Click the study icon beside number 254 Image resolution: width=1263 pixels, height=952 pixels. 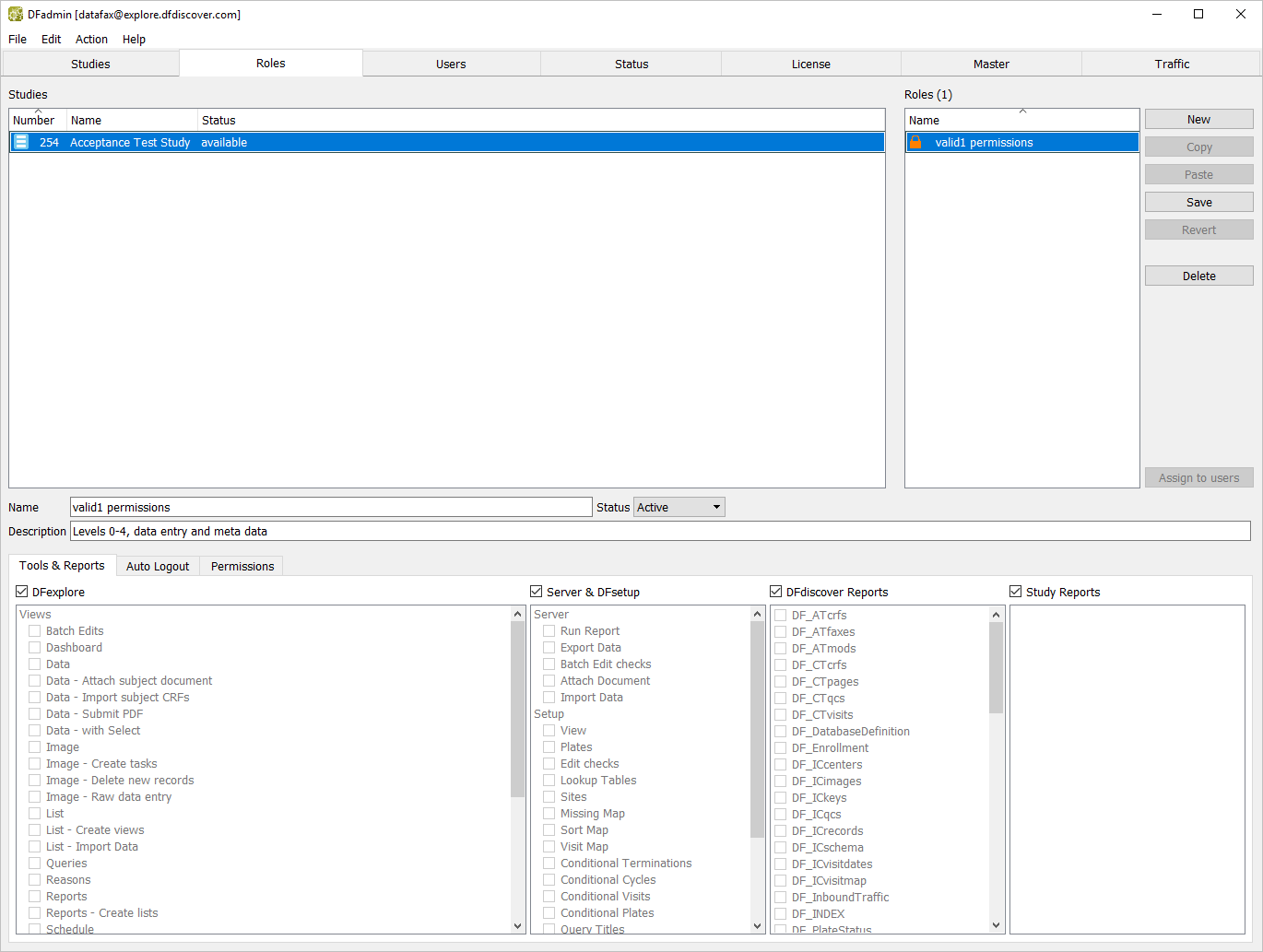(x=21, y=142)
